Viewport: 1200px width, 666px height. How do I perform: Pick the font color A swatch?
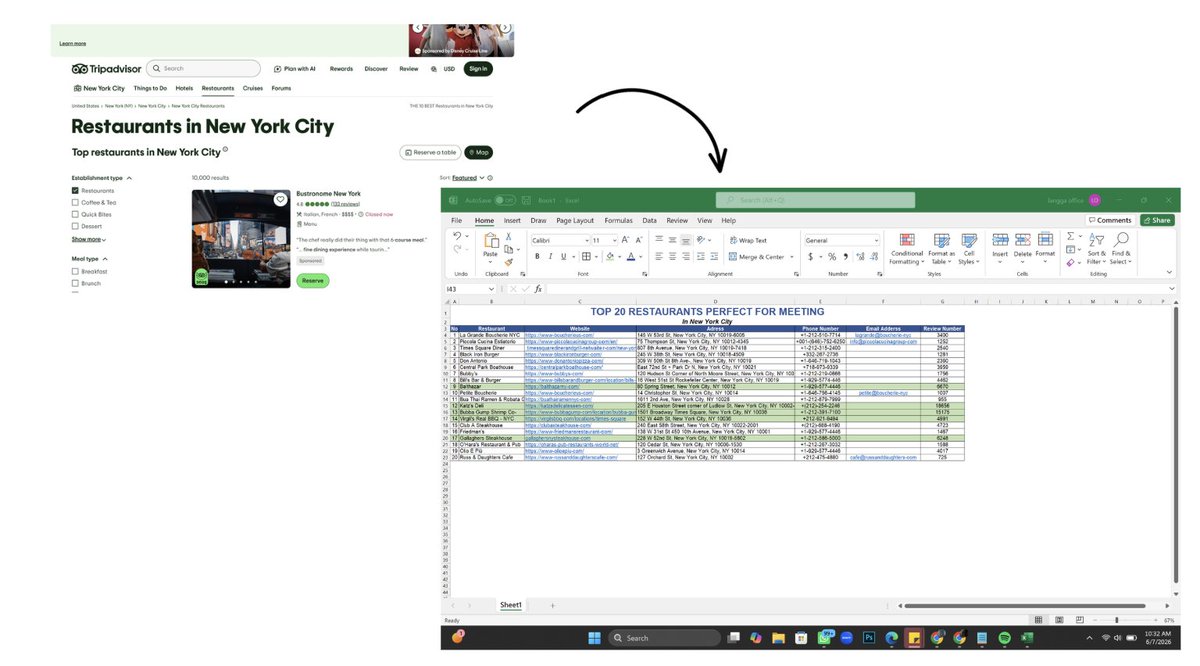pyautogui.click(x=631, y=257)
